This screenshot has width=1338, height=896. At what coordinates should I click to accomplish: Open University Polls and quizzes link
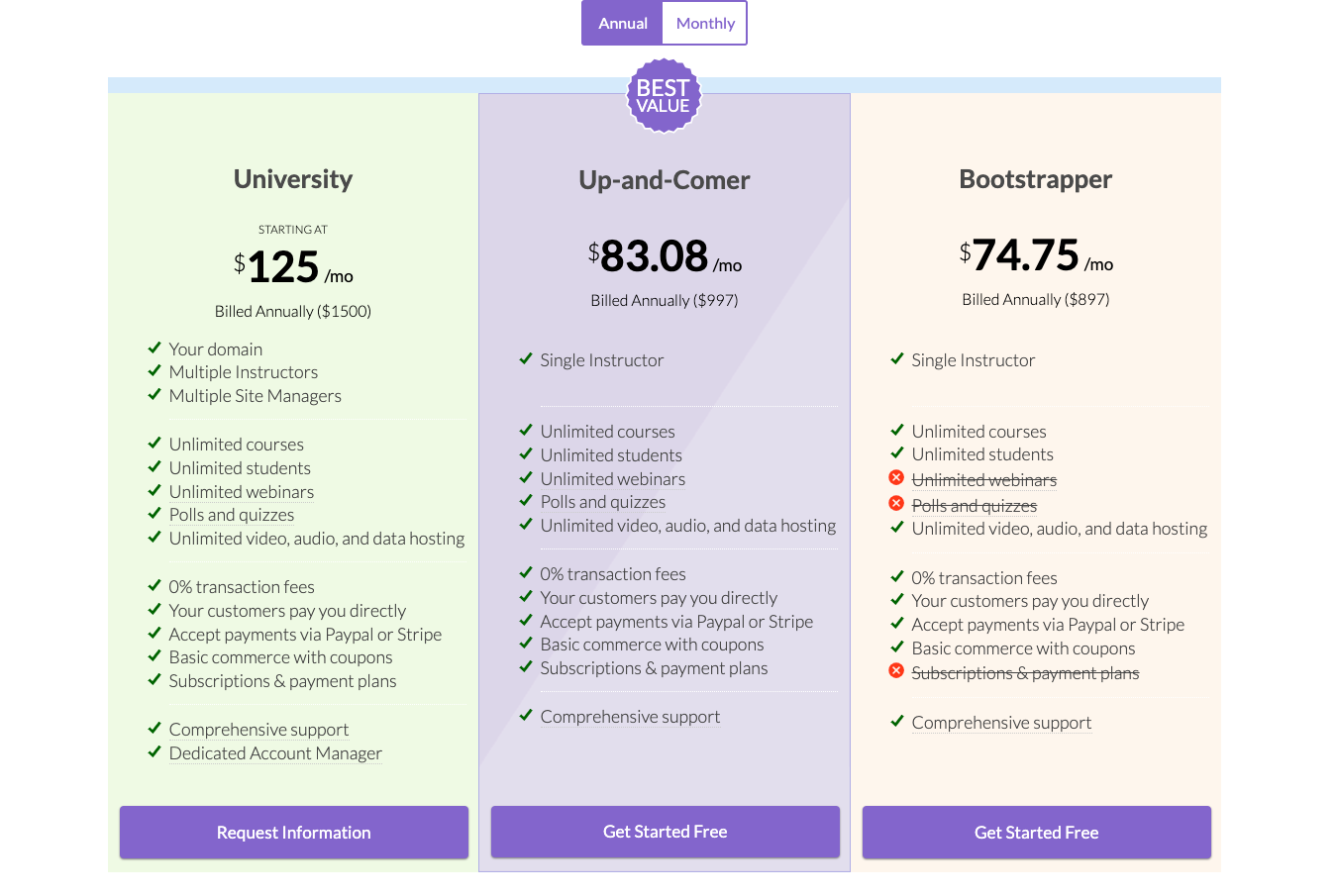pyautogui.click(x=232, y=515)
